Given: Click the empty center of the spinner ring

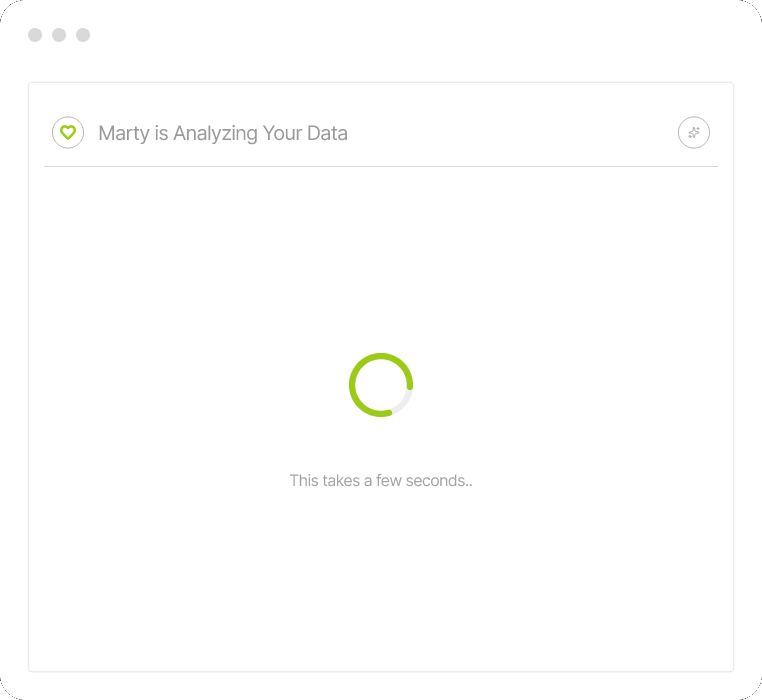Looking at the screenshot, I should 381,385.
